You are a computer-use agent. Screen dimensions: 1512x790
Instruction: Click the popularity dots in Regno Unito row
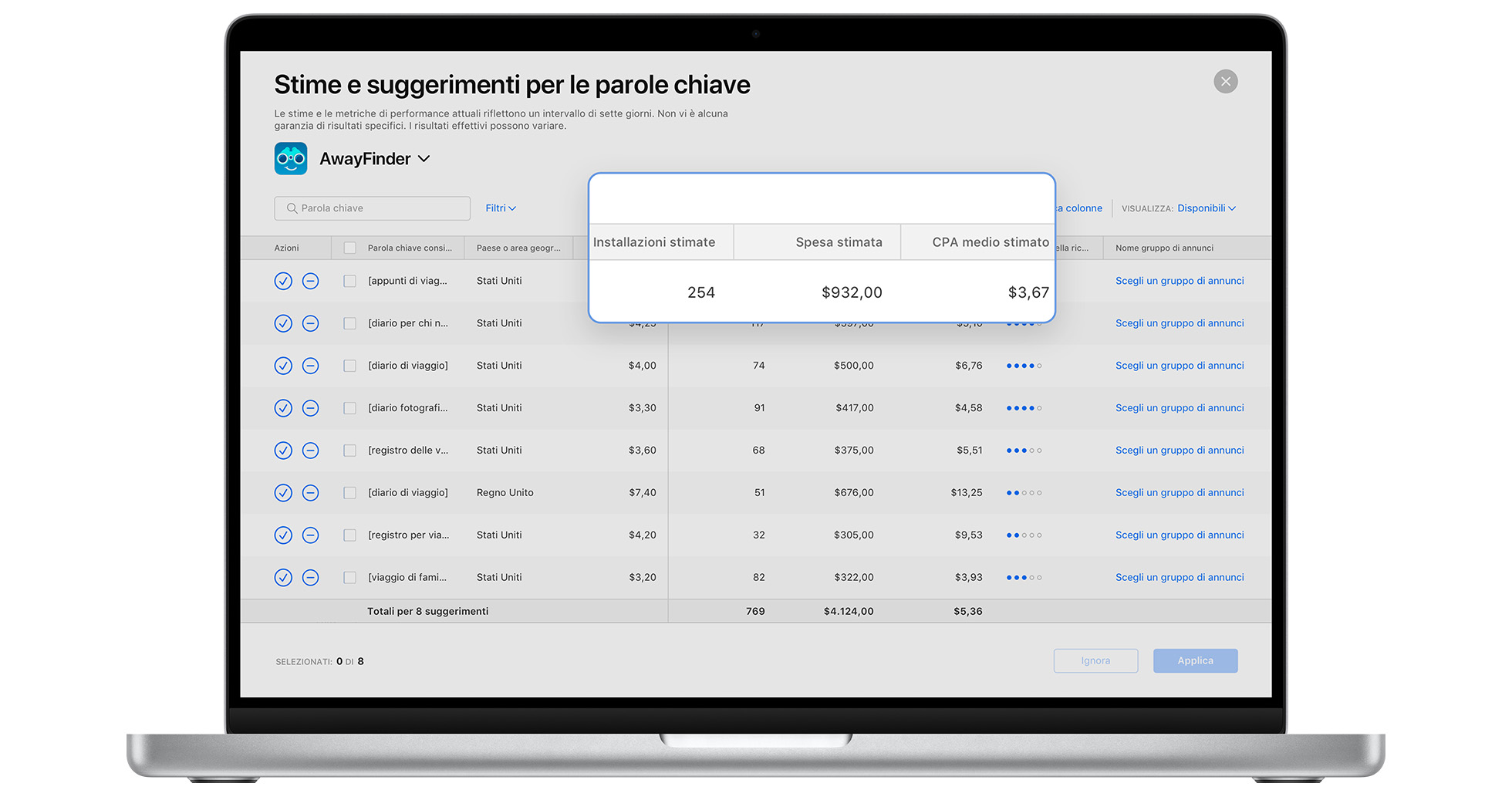[x=1024, y=493]
